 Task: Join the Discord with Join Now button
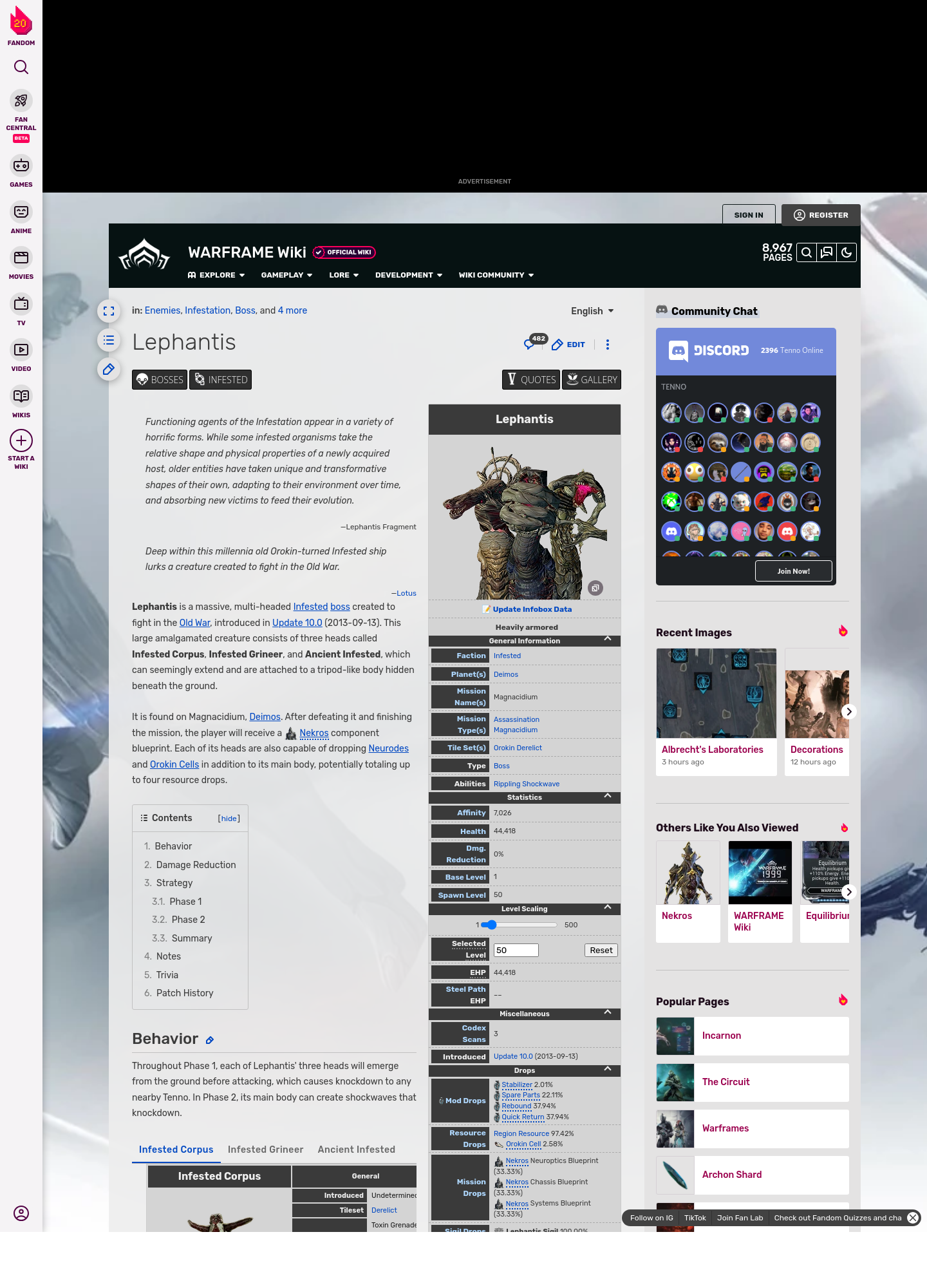tap(793, 571)
